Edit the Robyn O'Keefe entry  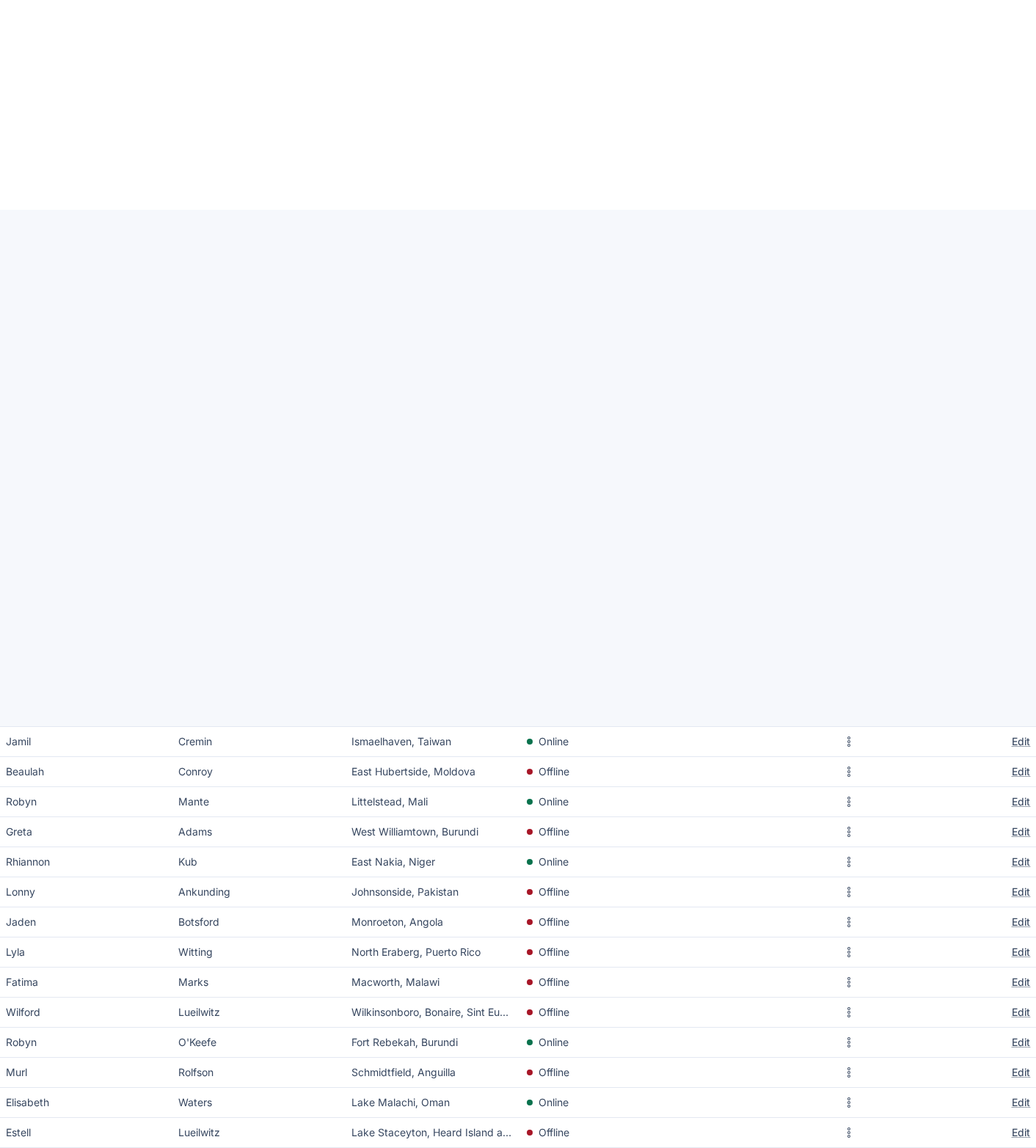[x=1021, y=1042]
